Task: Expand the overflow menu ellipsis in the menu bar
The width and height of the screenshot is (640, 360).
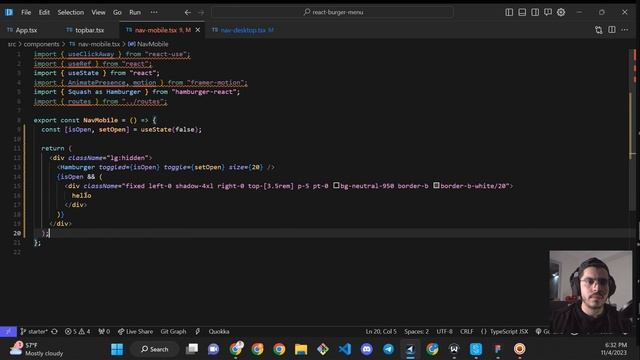Action: click(x=154, y=12)
